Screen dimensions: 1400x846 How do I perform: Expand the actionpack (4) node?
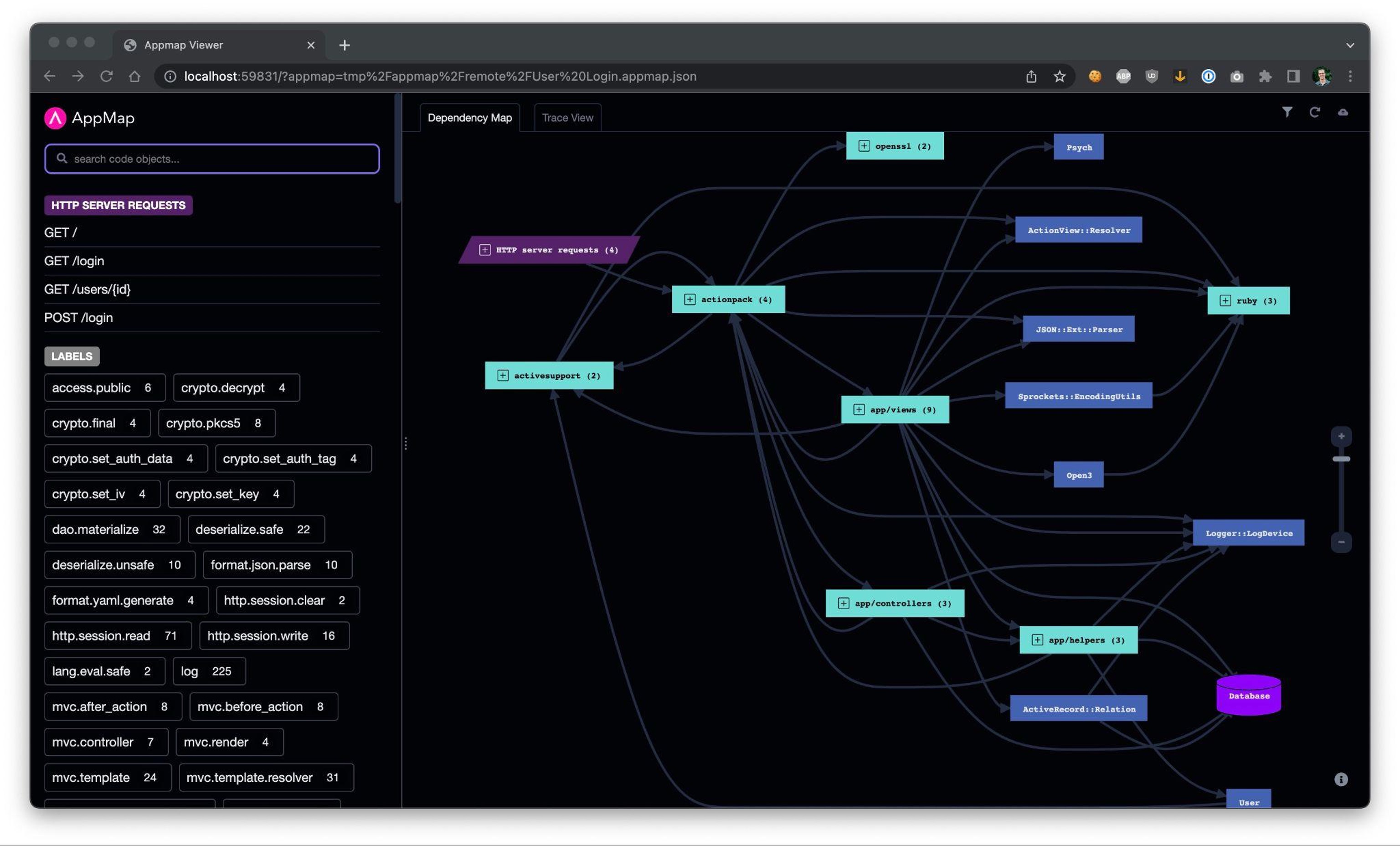[689, 299]
